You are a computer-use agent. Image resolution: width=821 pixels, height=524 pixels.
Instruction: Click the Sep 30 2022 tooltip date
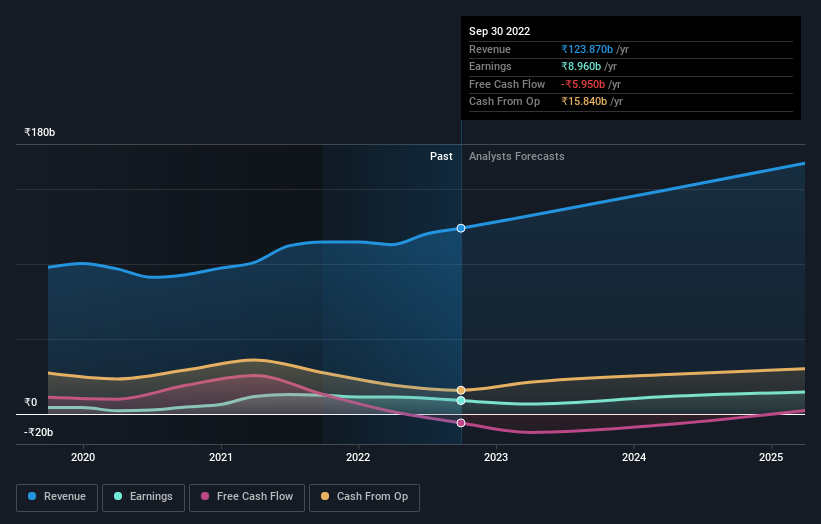(x=500, y=31)
